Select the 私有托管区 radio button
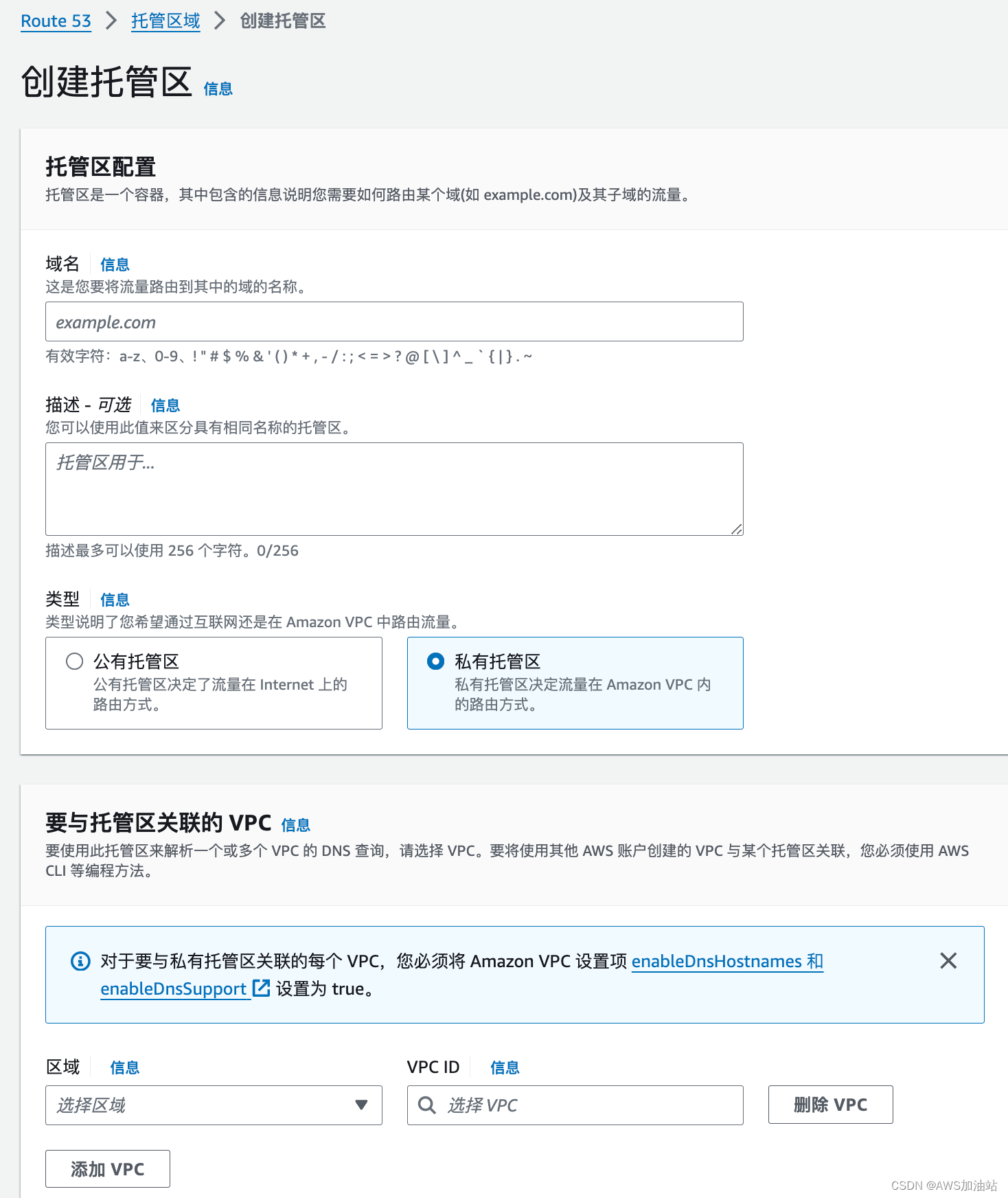Screen dimensions: 1008x1198 (435, 662)
